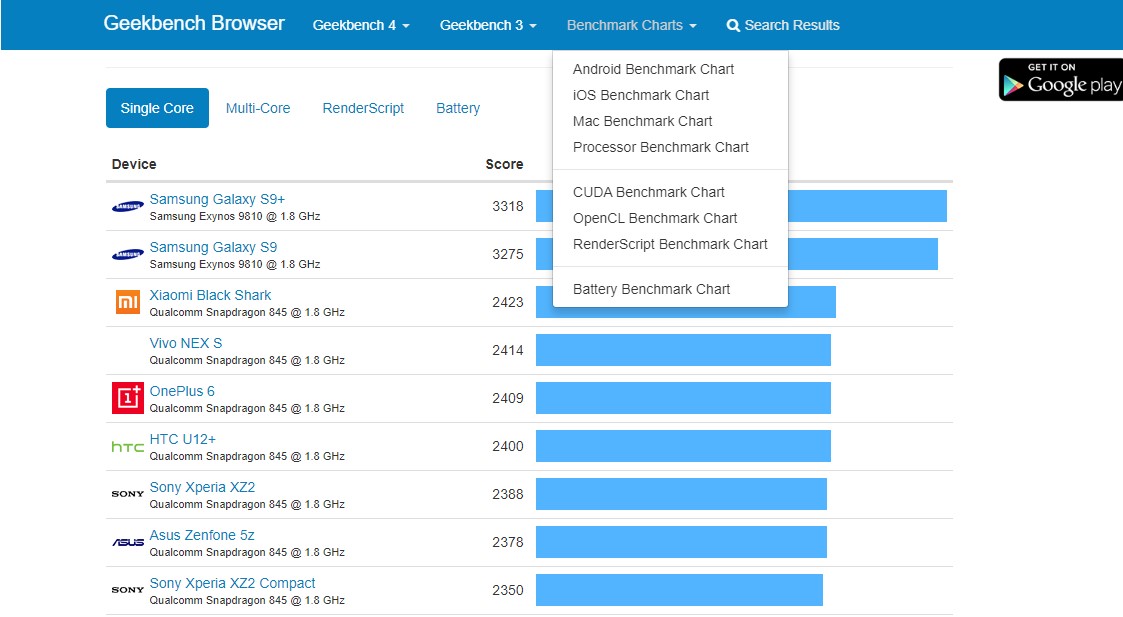Click the OnePlus logo next to OnePlus 6
This screenshot has width=1123, height=617.
tap(127, 397)
